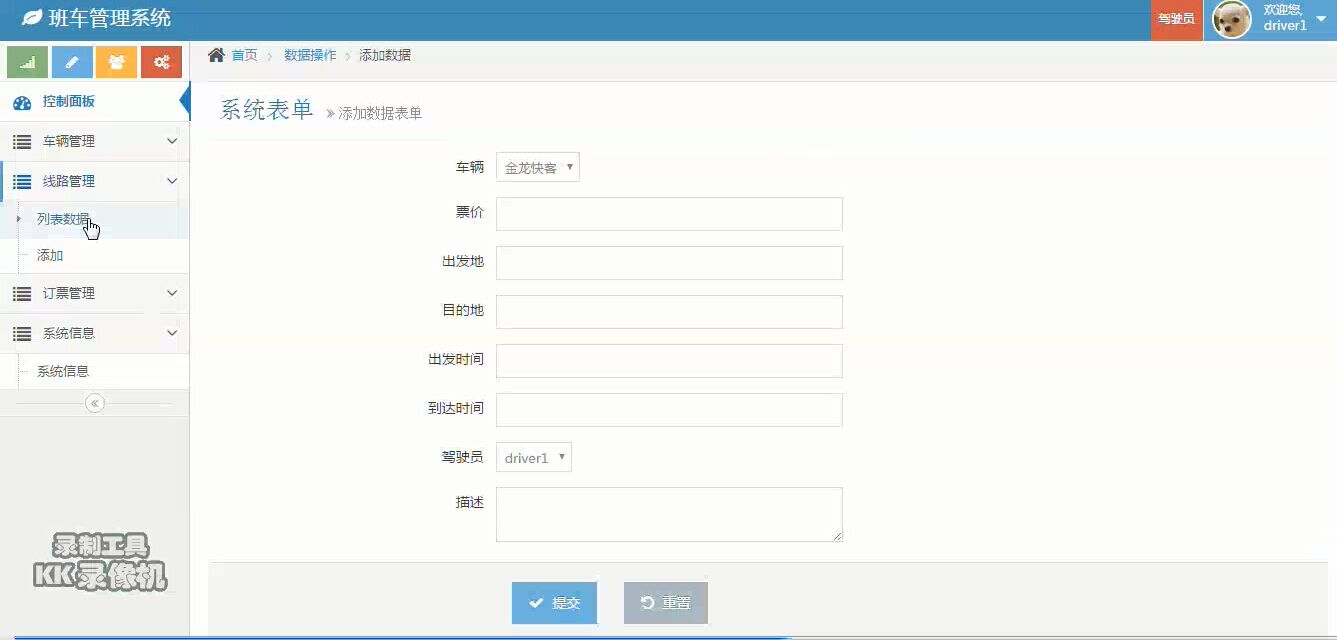Image resolution: width=1337 pixels, height=640 pixels.
Task: Select 列表数据 under 线路管理
Action: pos(63,219)
